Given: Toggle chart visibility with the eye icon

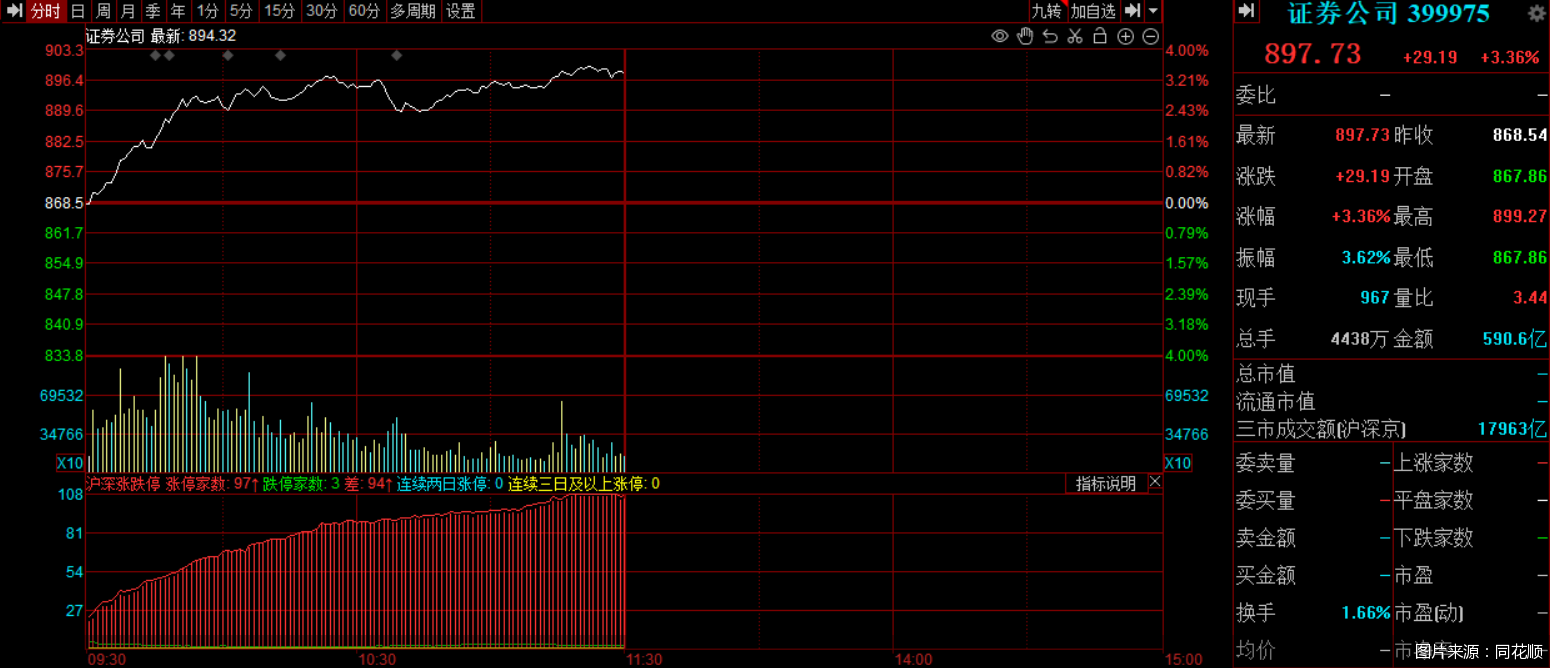Looking at the screenshot, I should click(999, 36).
